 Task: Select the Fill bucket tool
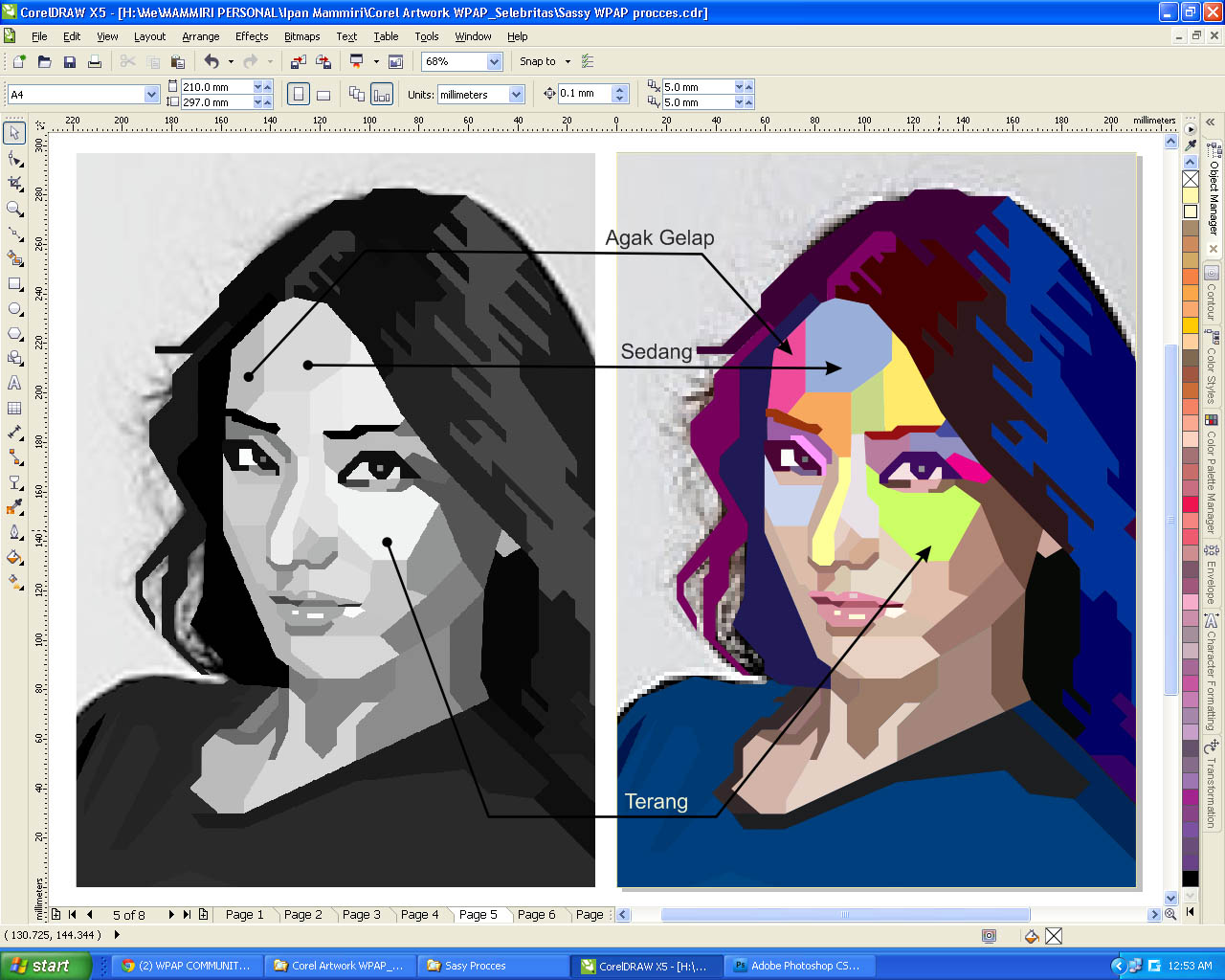coord(14,557)
